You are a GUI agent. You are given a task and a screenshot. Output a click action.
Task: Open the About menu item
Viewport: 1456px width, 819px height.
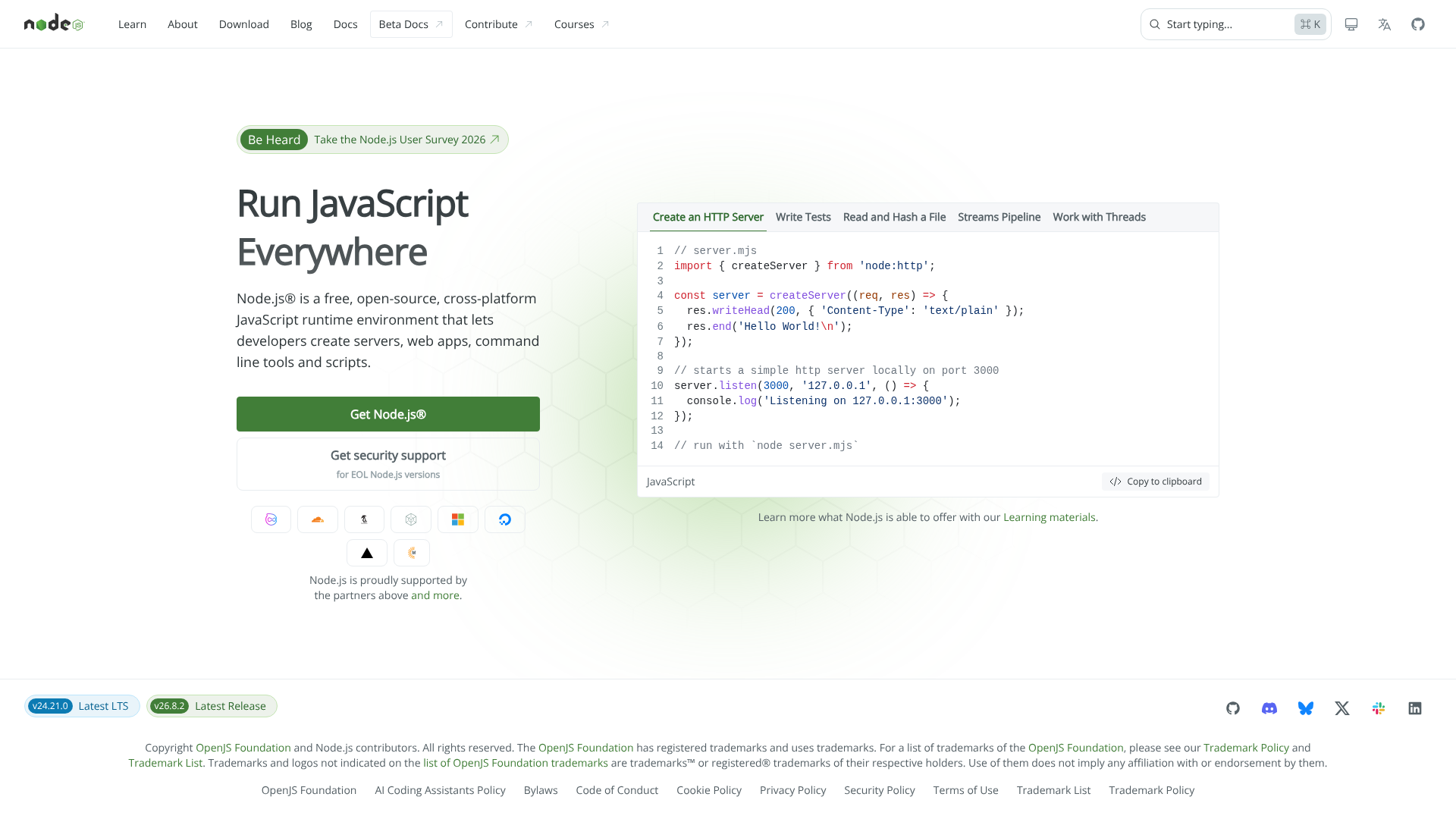coord(183,24)
